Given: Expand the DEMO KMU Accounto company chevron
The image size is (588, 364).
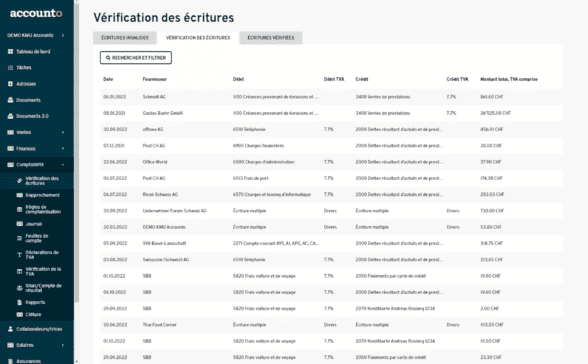Looking at the screenshot, I should tap(63, 35).
